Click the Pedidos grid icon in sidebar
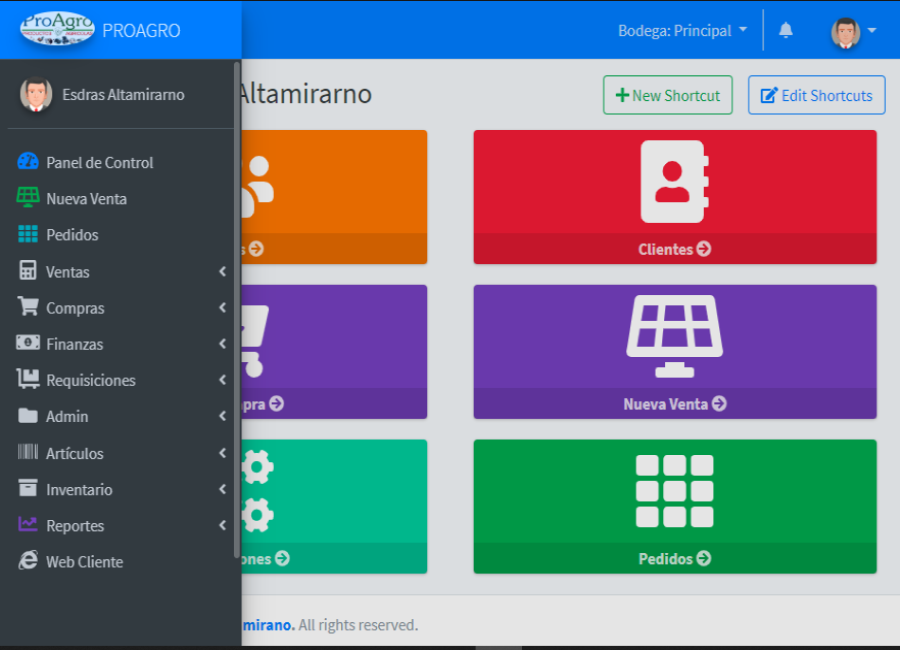The image size is (900, 650). click(28, 235)
